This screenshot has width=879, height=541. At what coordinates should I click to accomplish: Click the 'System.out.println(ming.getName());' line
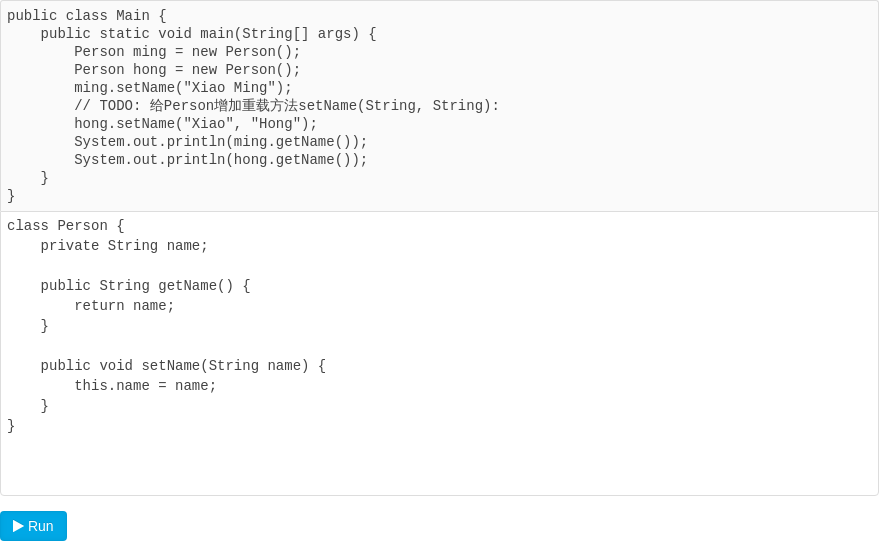tap(220, 141)
